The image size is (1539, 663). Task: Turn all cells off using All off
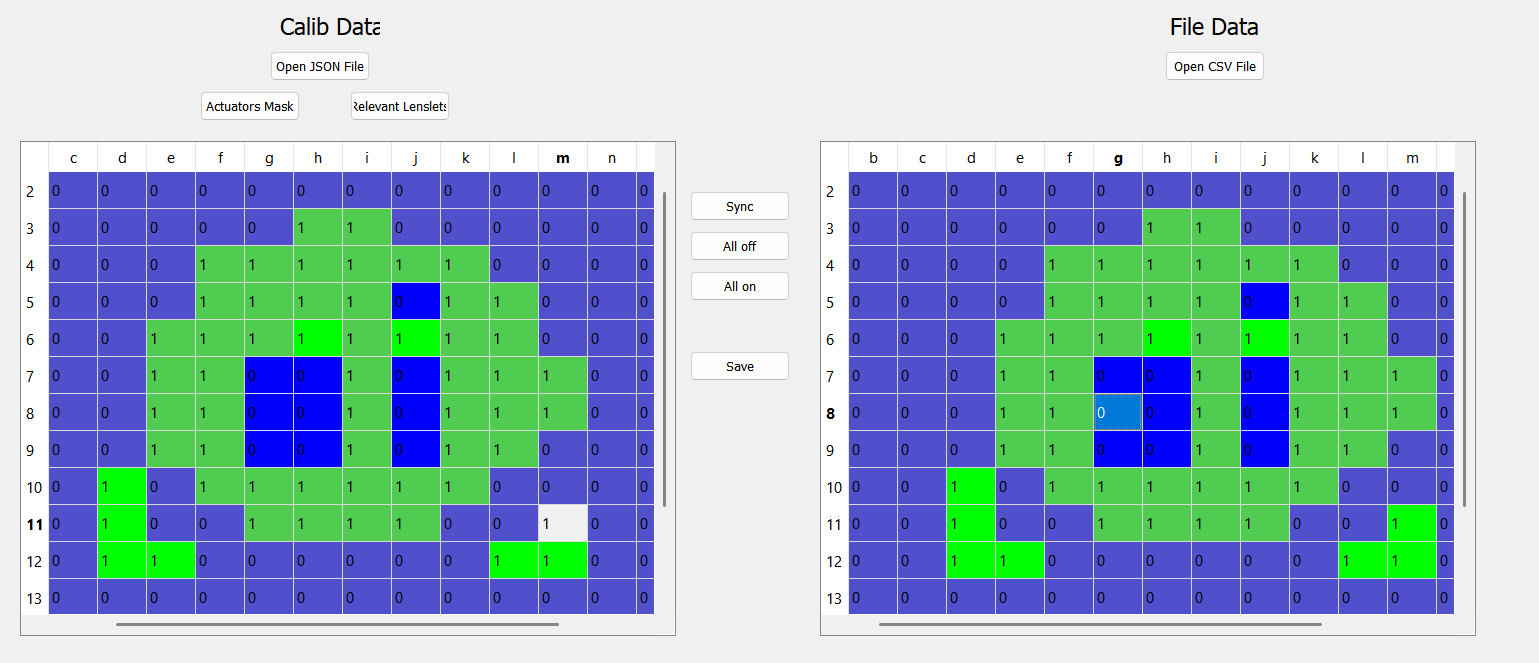click(739, 246)
